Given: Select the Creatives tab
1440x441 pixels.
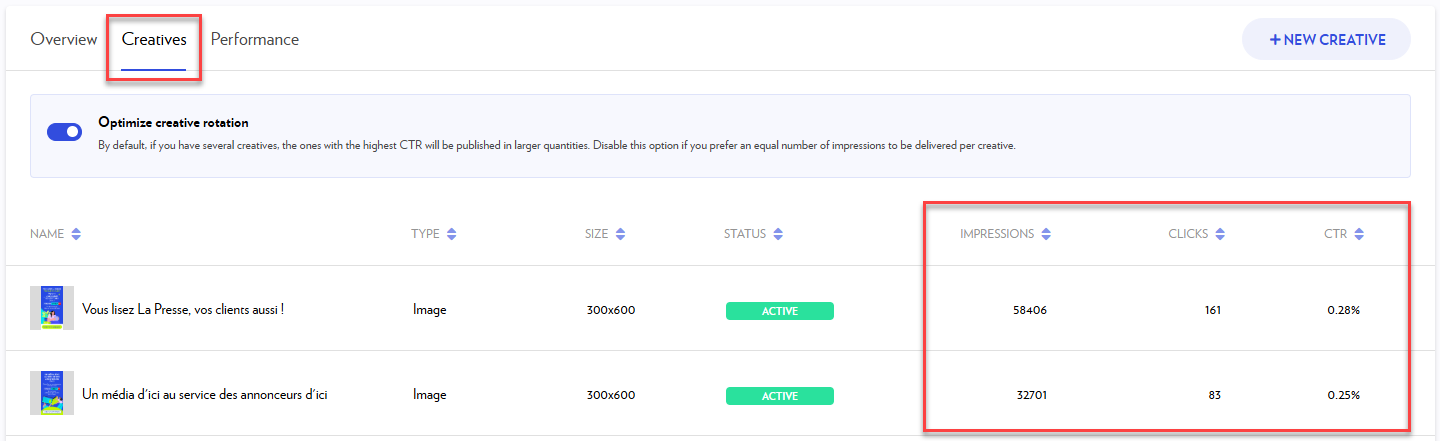Looking at the screenshot, I should (x=154, y=40).
